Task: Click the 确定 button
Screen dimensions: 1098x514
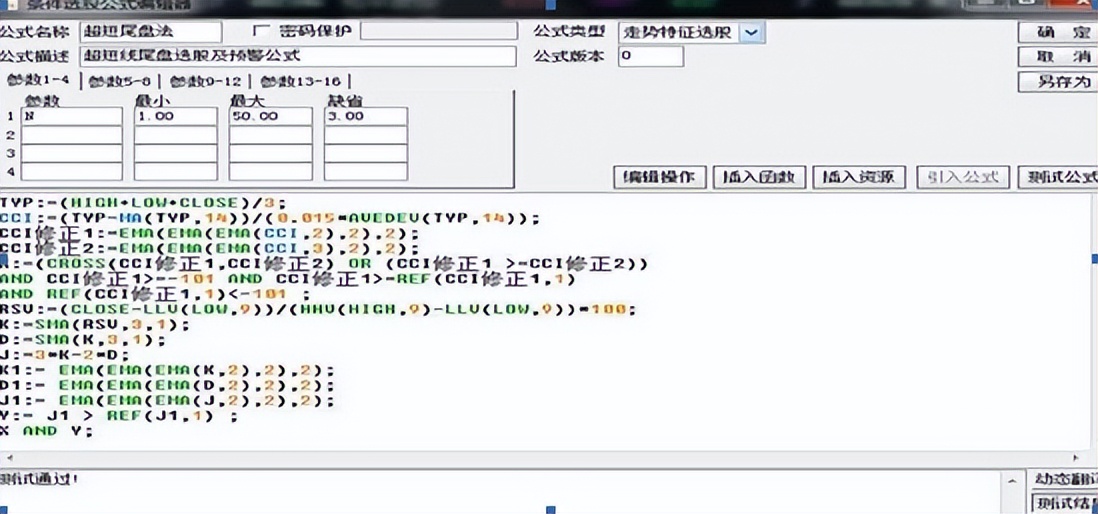Action: pyautogui.click(x=1057, y=32)
